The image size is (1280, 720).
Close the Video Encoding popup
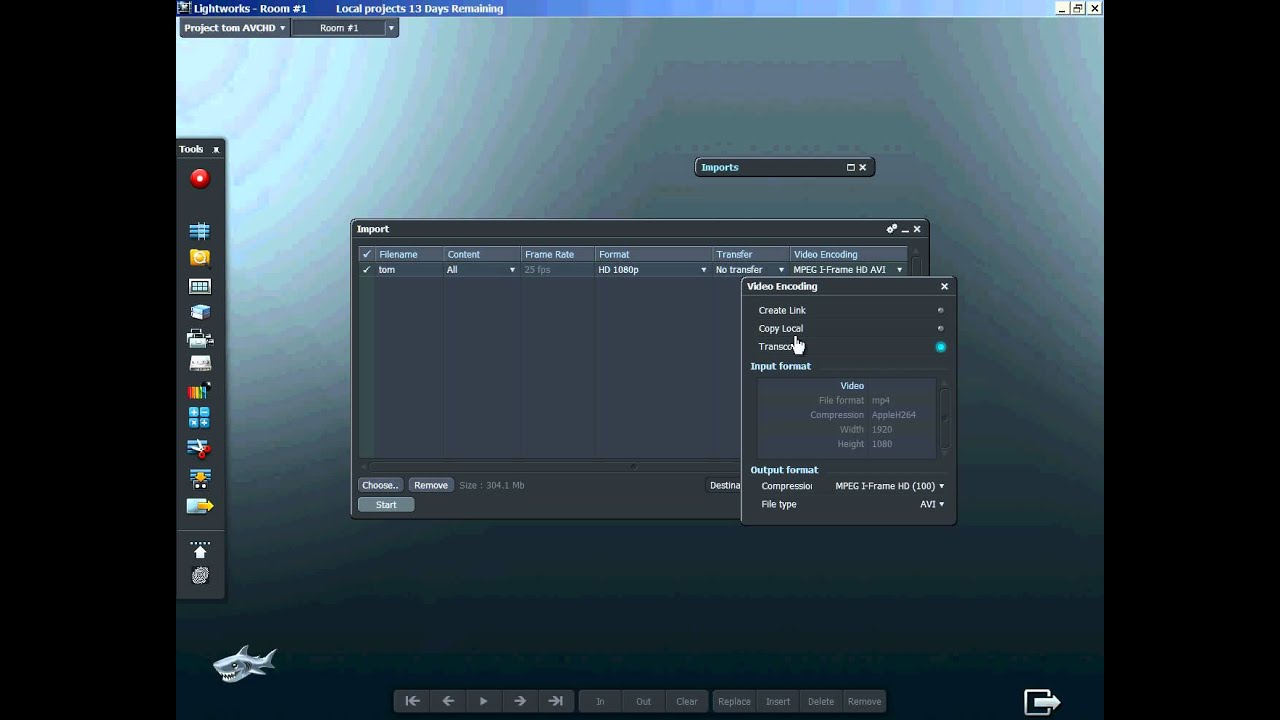[944, 286]
